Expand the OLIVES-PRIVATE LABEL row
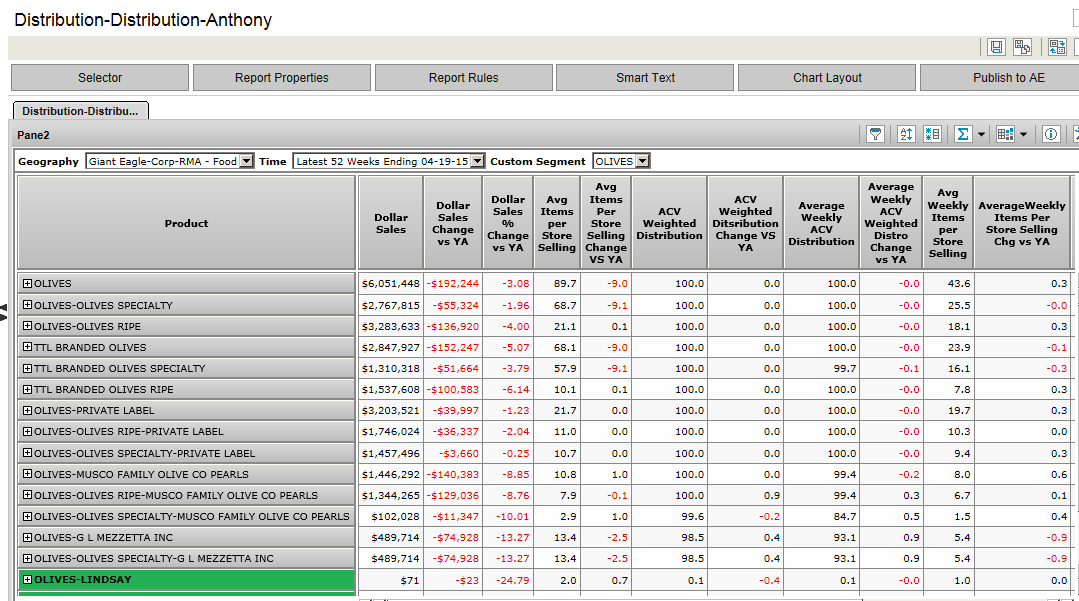This screenshot has width=1079, height=601. 28,411
